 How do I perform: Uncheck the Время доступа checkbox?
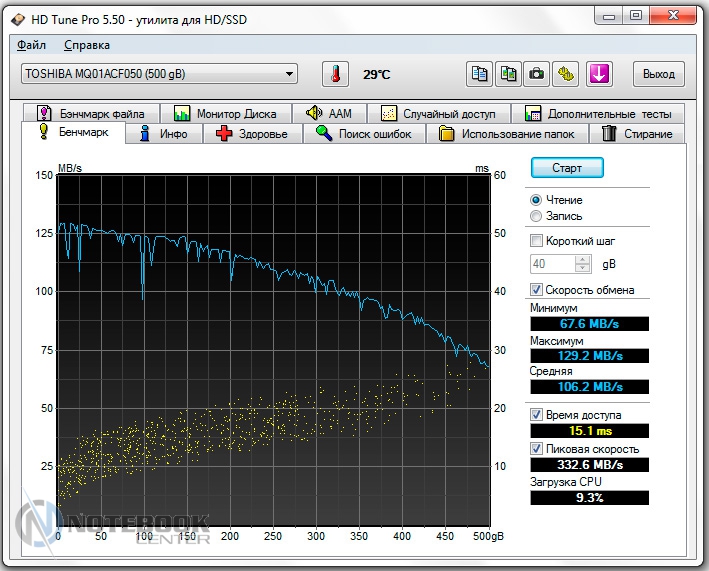(x=537, y=414)
